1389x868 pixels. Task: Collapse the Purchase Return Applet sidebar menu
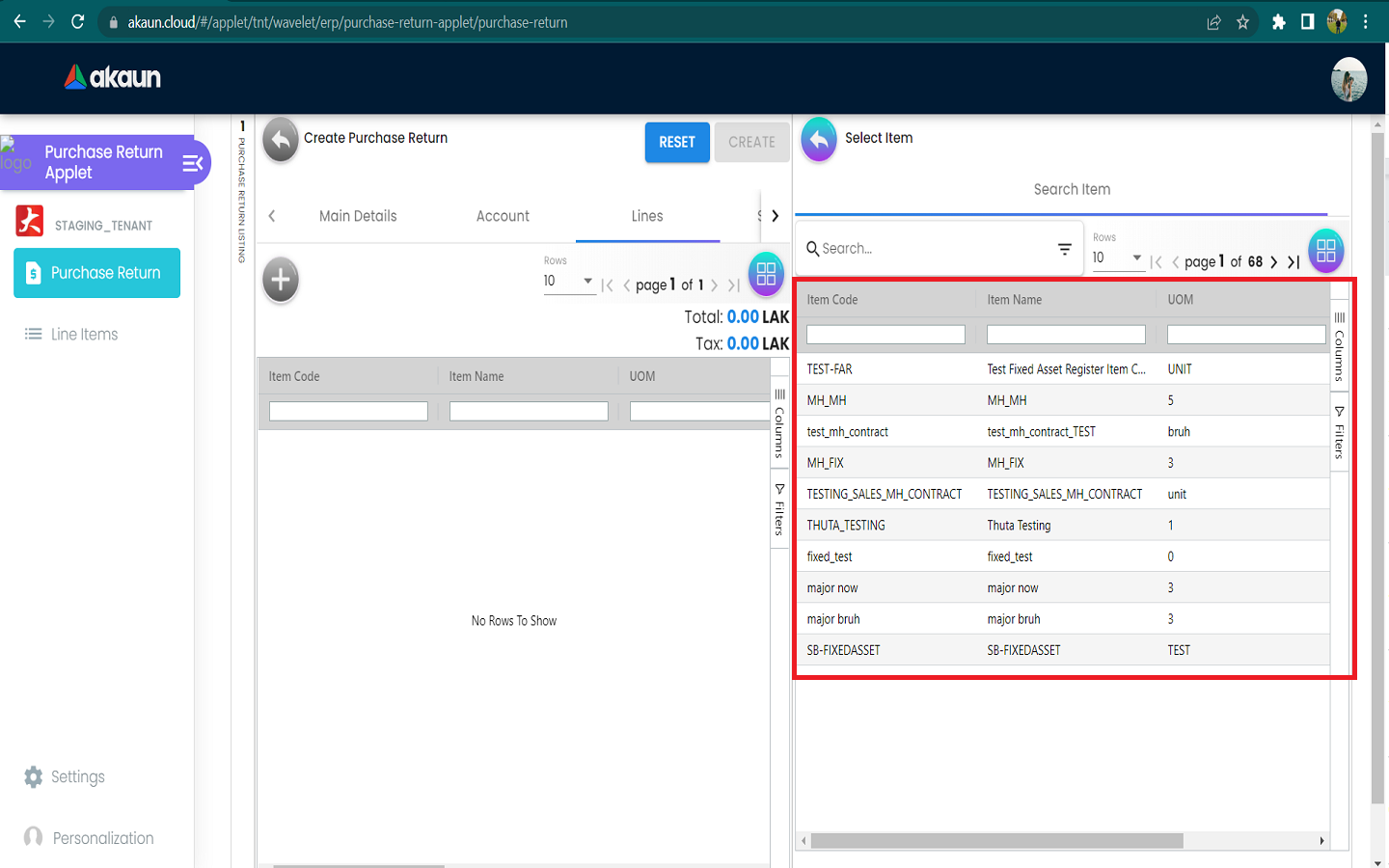point(193,163)
